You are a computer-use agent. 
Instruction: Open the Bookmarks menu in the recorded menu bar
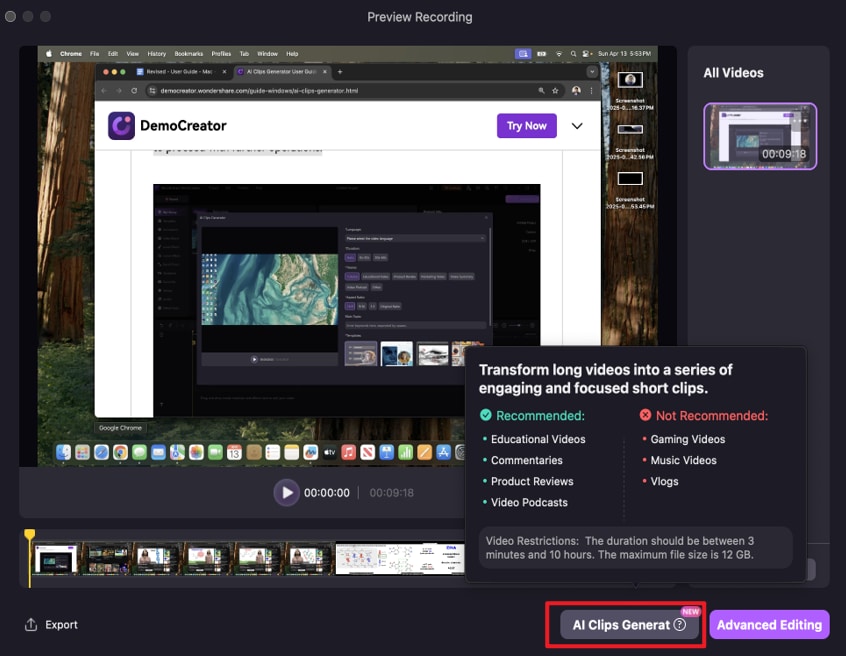(x=189, y=54)
